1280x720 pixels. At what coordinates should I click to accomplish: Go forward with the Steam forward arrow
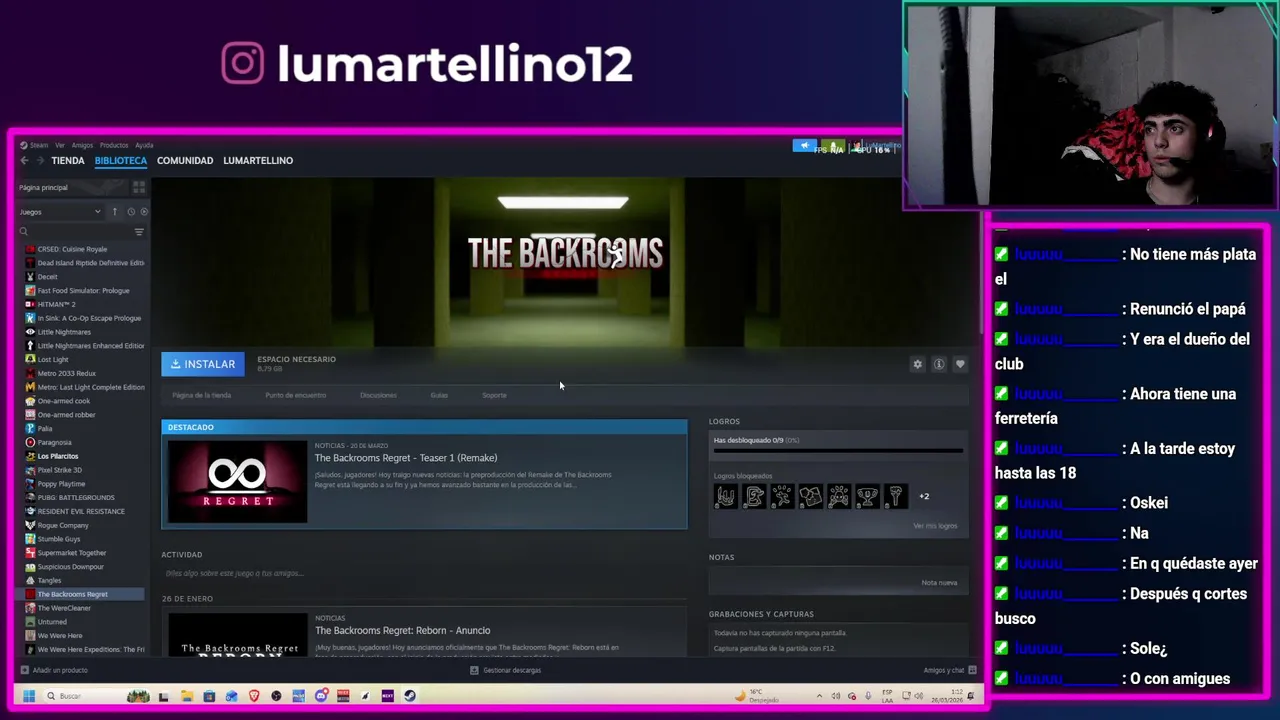pyautogui.click(x=40, y=160)
